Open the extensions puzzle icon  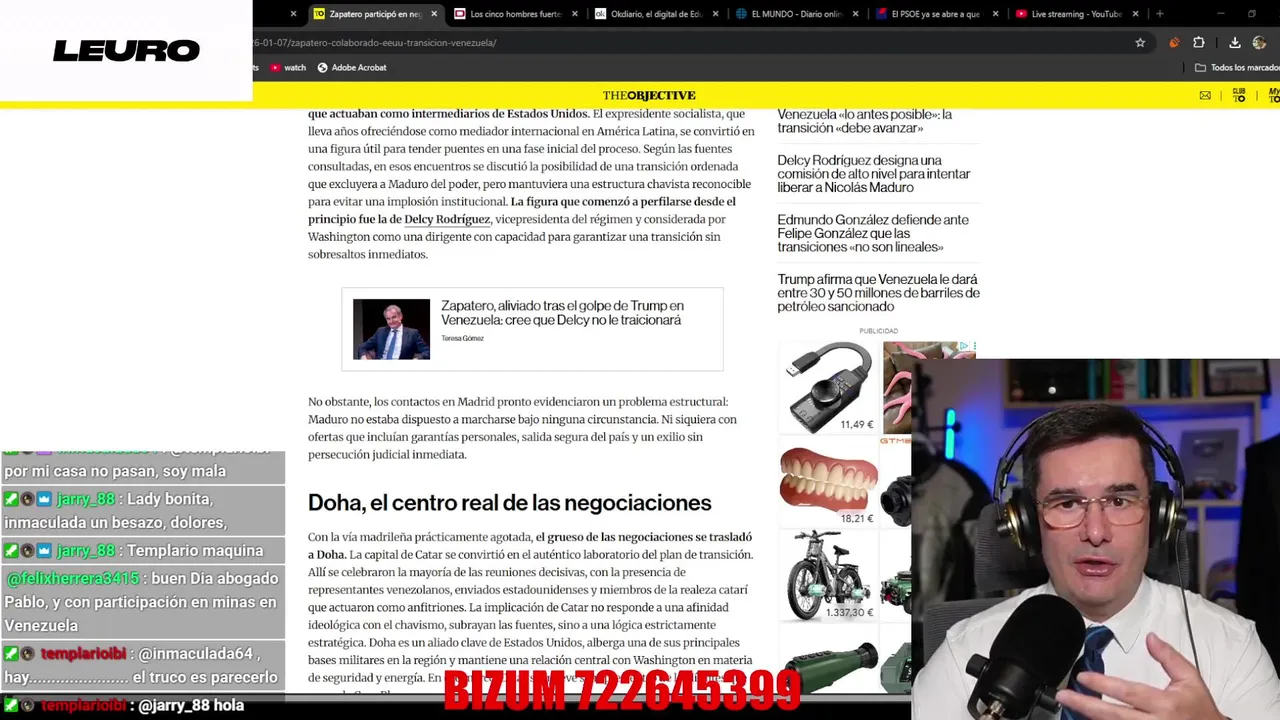click(x=1199, y=43)
